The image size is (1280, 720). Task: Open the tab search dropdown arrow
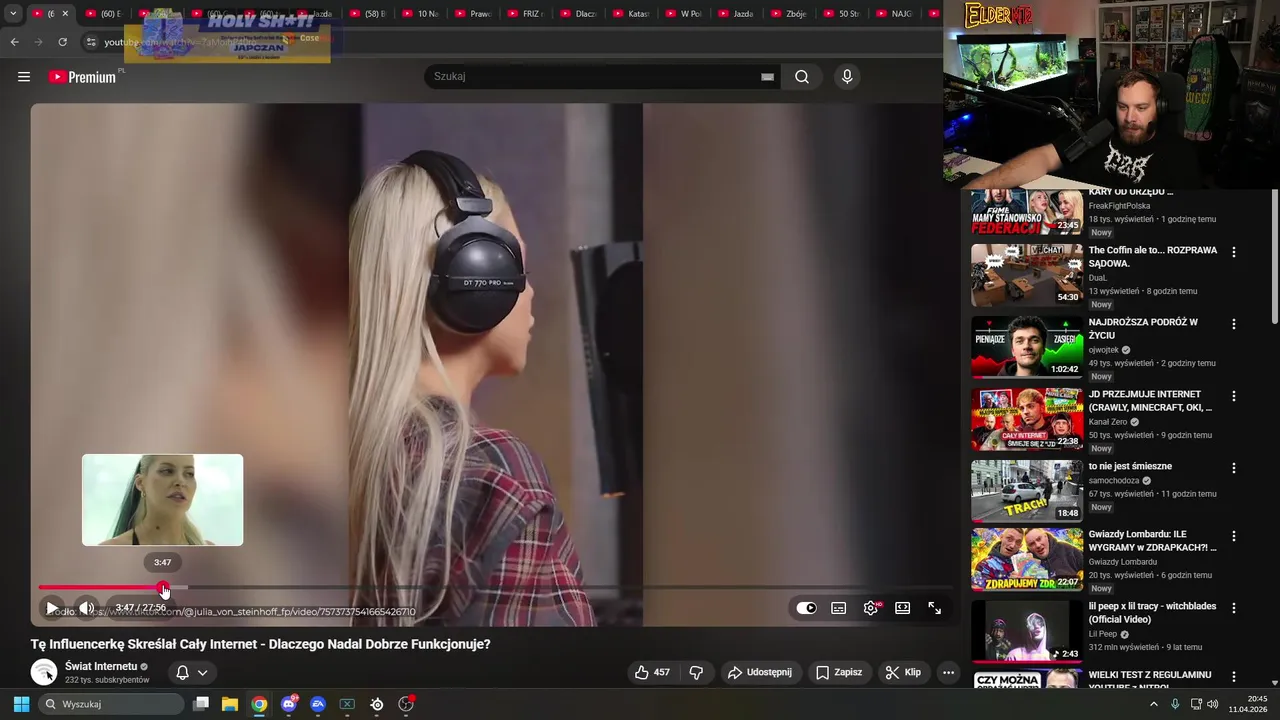(13, 14)
